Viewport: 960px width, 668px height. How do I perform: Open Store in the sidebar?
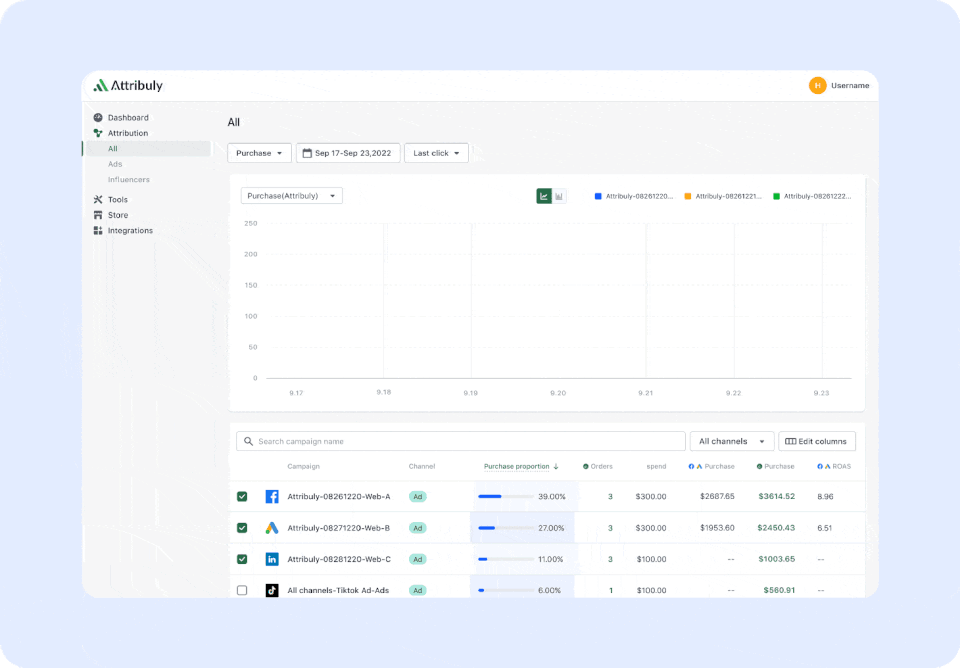[118, 215]
